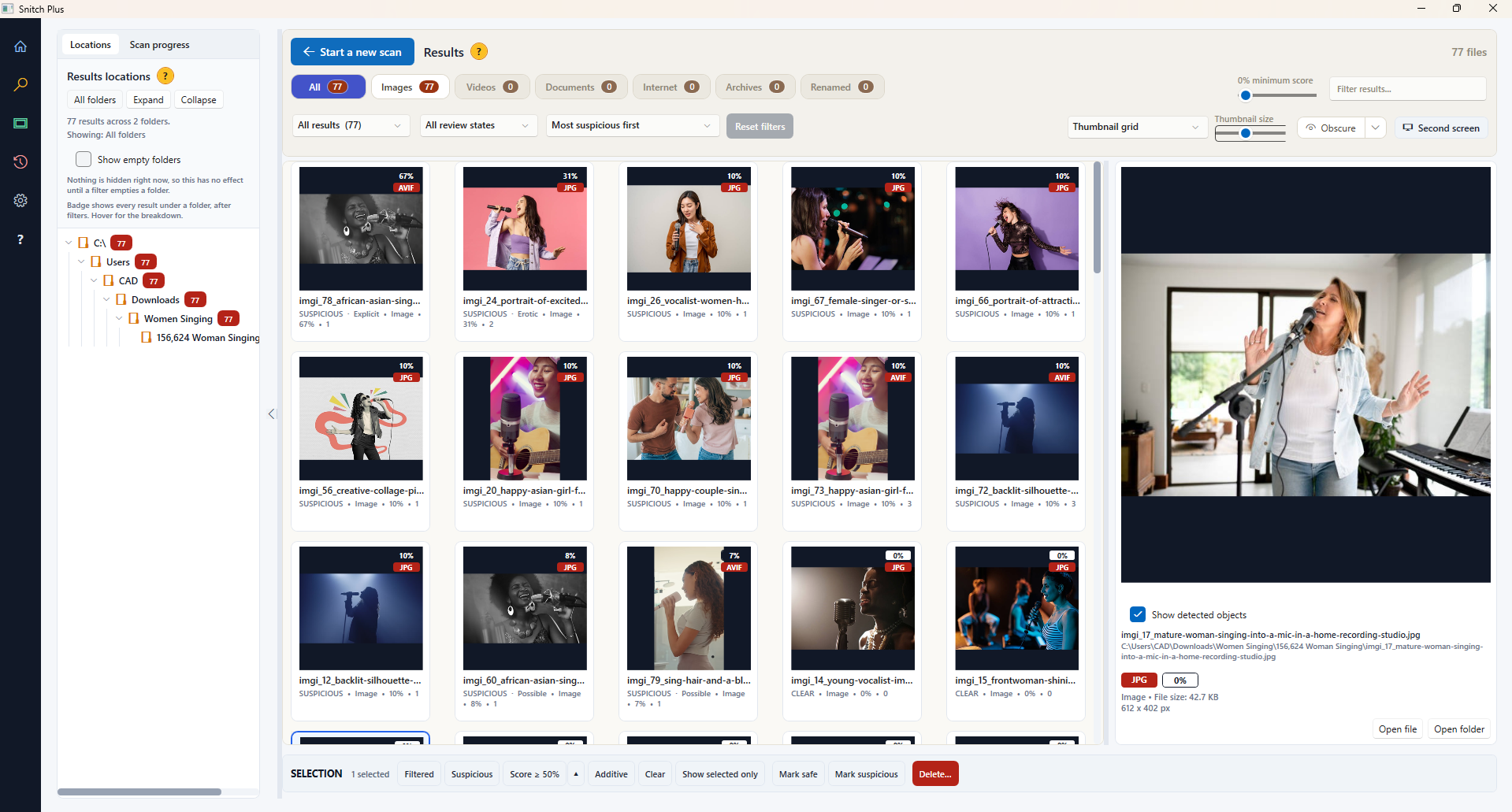Collapse the C:\ tree node
Screen dimensions: 1512x812
69,243
